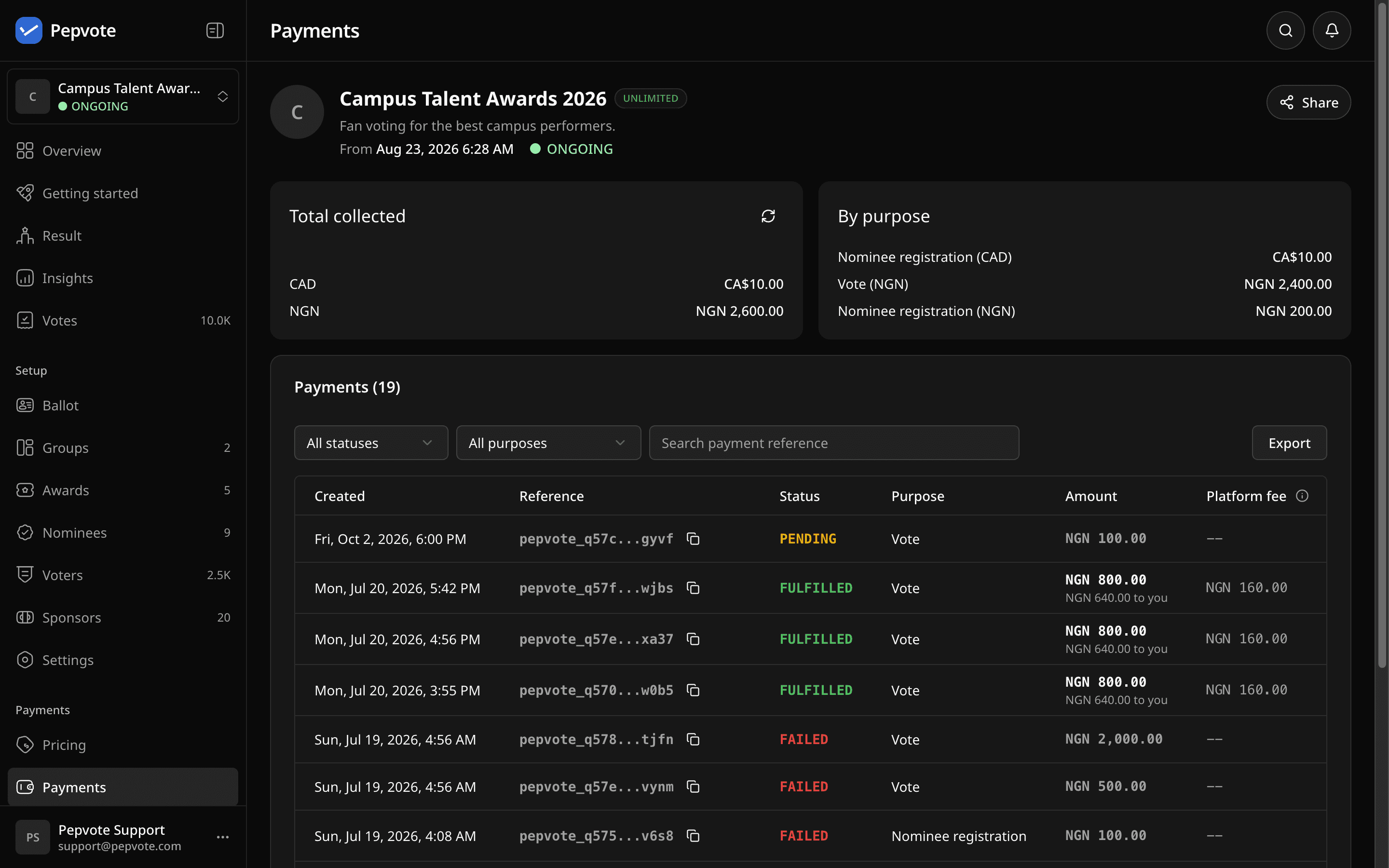Viewport: 1389px width, 868px height.
Task: Copy reference pepvote_q575...v6s8
Action: tap(694, 836)
